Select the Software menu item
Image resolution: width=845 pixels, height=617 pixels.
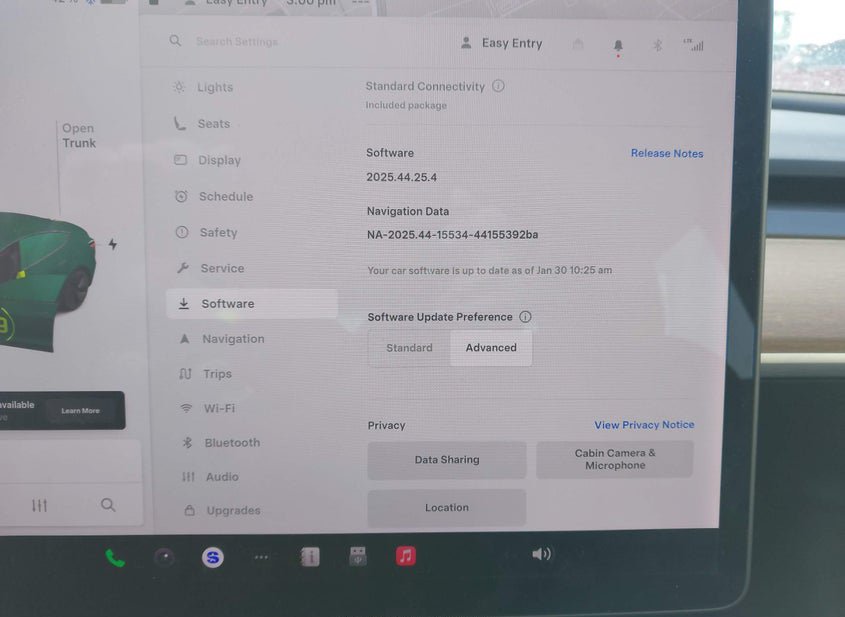click(x=252, y=304)
